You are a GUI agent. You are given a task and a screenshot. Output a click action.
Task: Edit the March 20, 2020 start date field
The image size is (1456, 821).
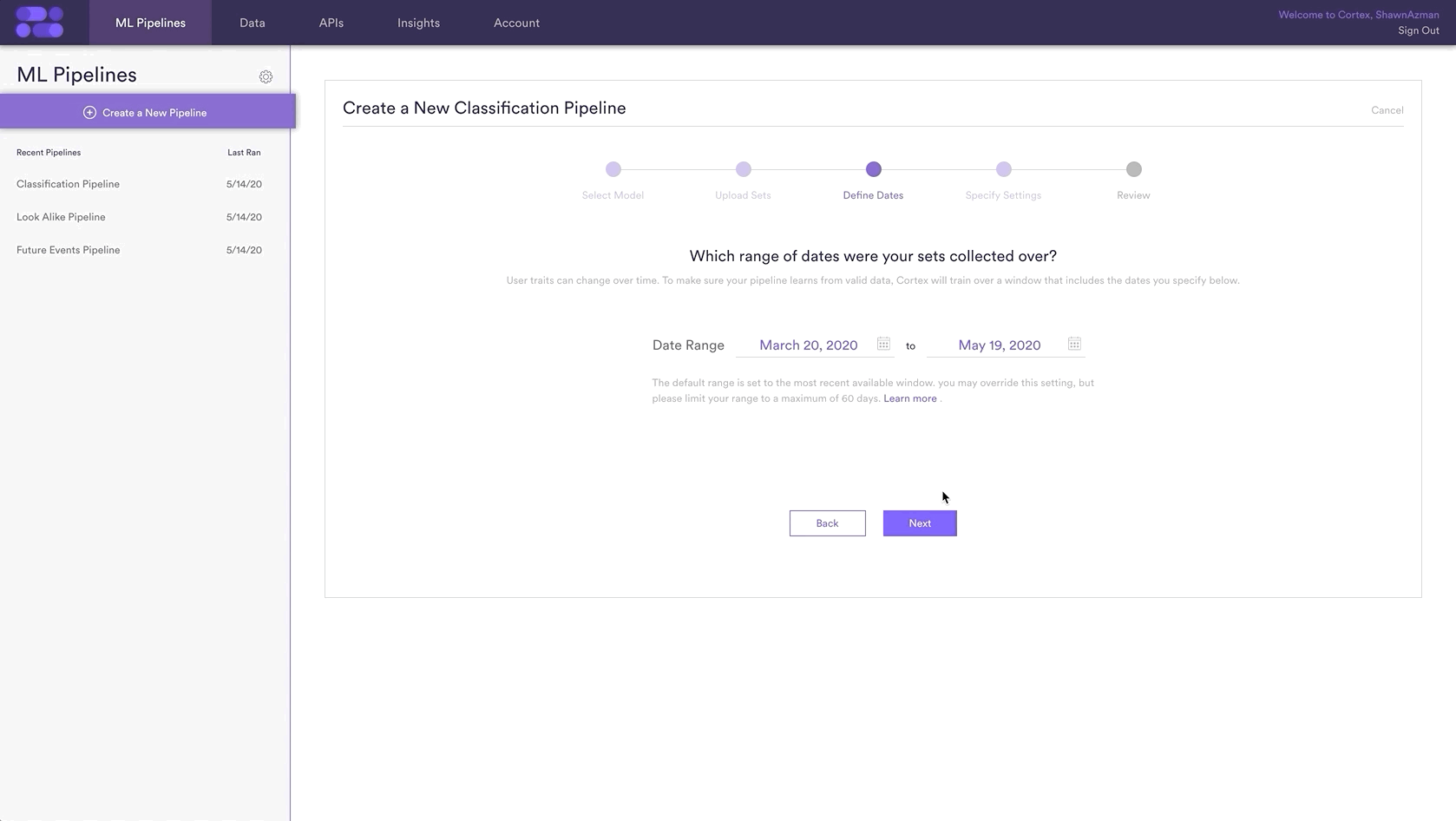coord(808,345)
